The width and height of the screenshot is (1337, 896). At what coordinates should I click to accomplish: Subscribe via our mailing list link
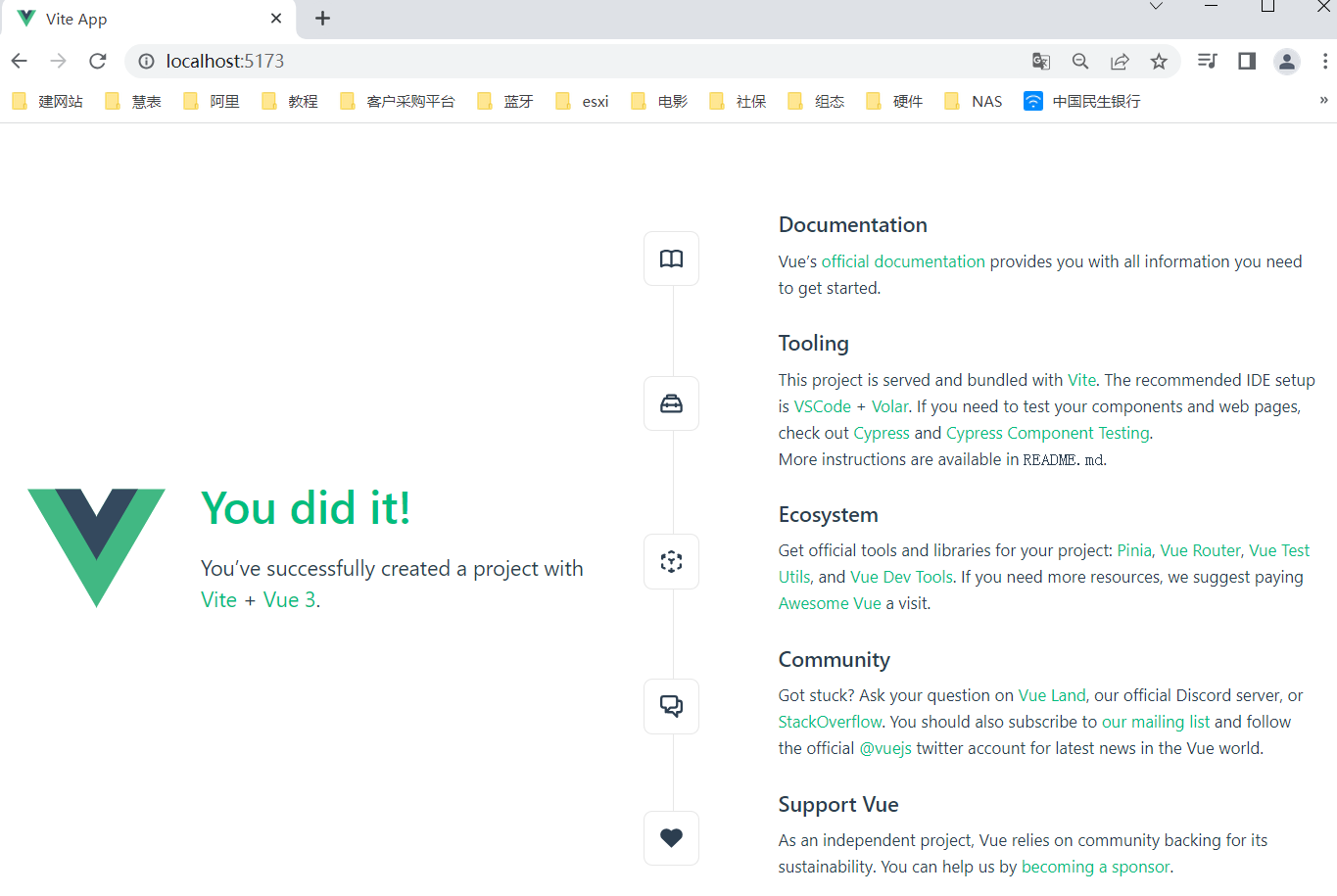click(1156, 722)
